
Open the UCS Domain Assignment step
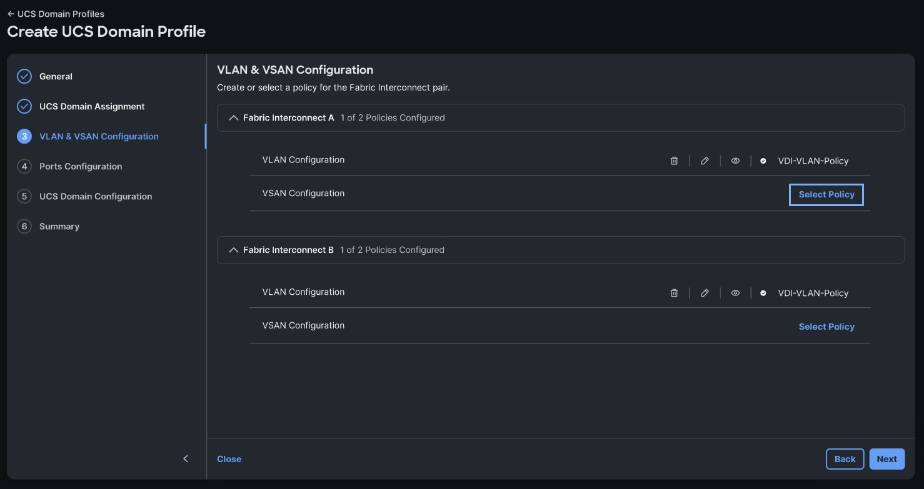pyautogui.click(x=92, y=107)
